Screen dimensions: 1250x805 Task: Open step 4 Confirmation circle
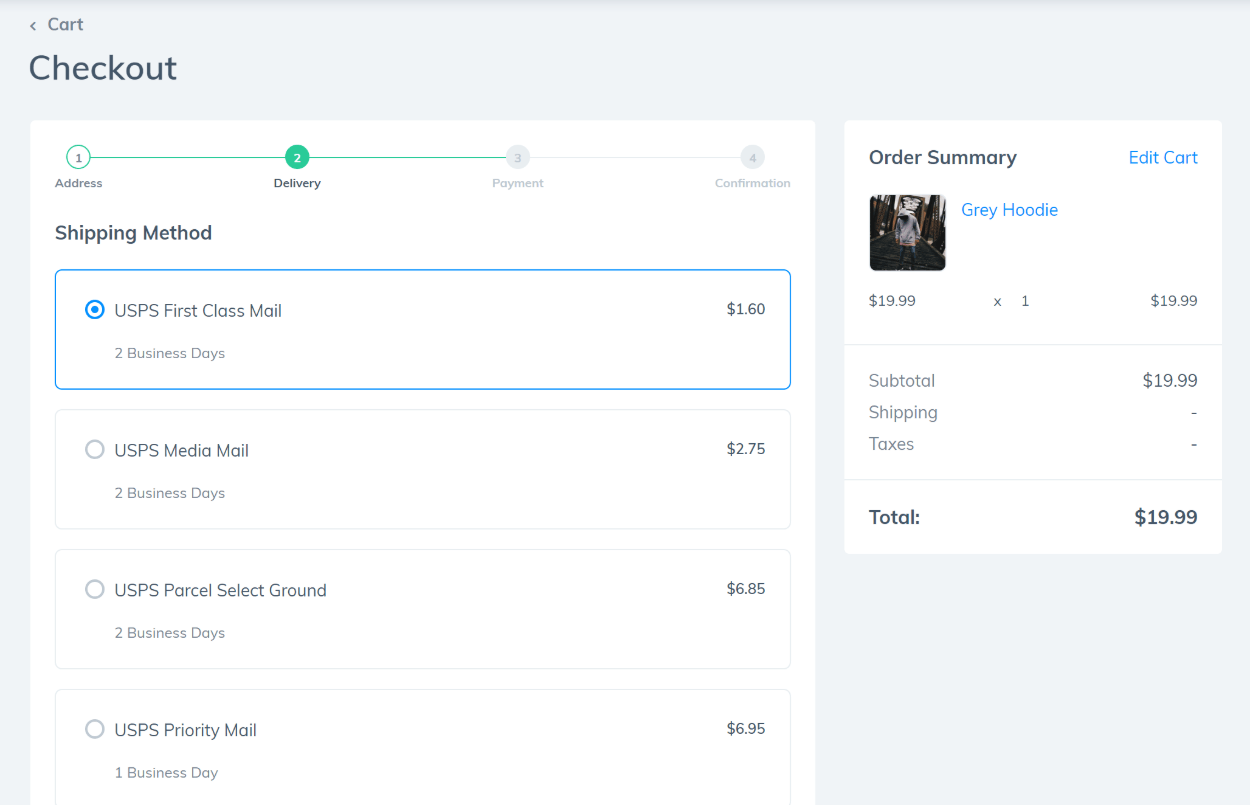(752, 157)
